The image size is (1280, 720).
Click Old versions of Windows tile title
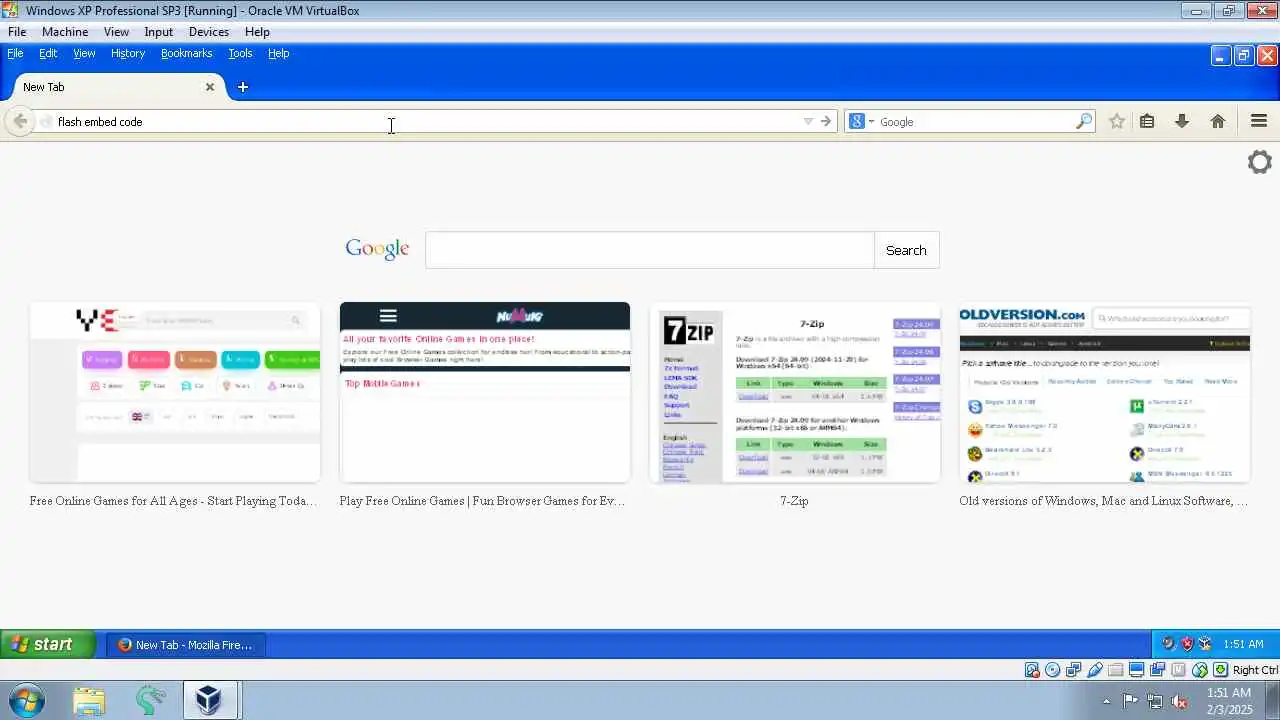coord(1104,501)
